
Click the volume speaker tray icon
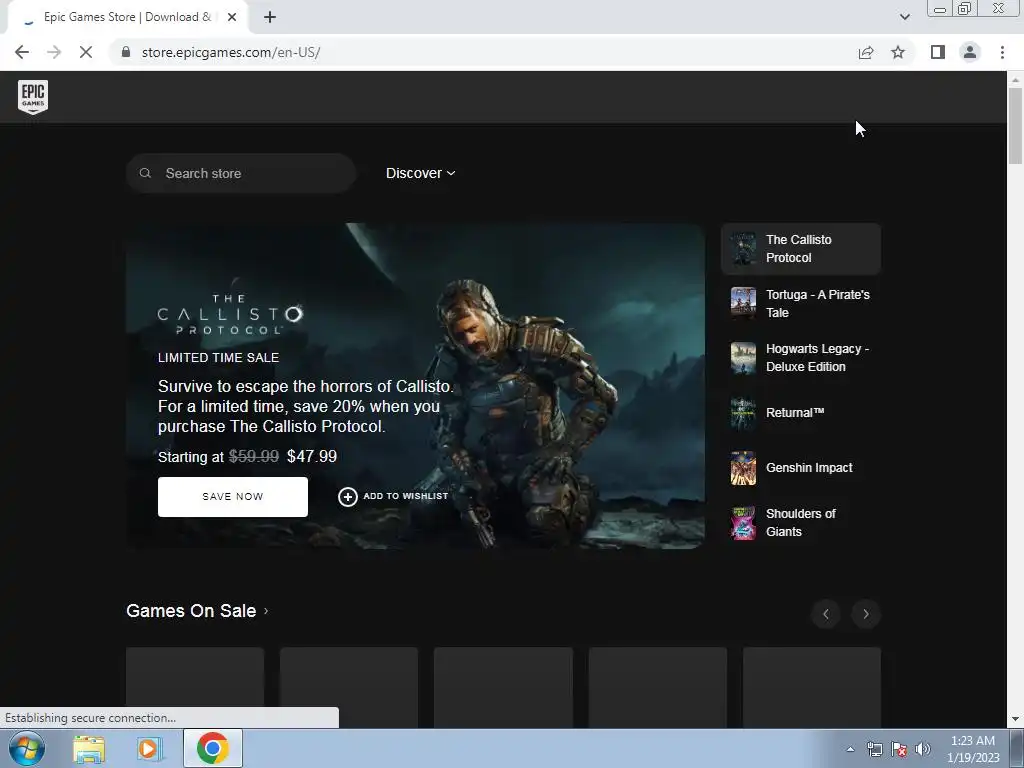923,749
